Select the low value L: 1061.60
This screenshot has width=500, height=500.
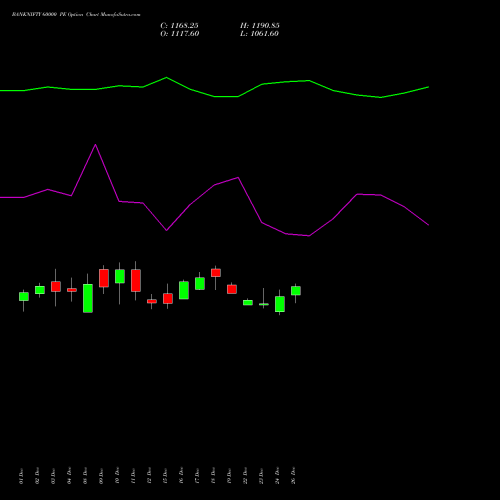(259, 34)
